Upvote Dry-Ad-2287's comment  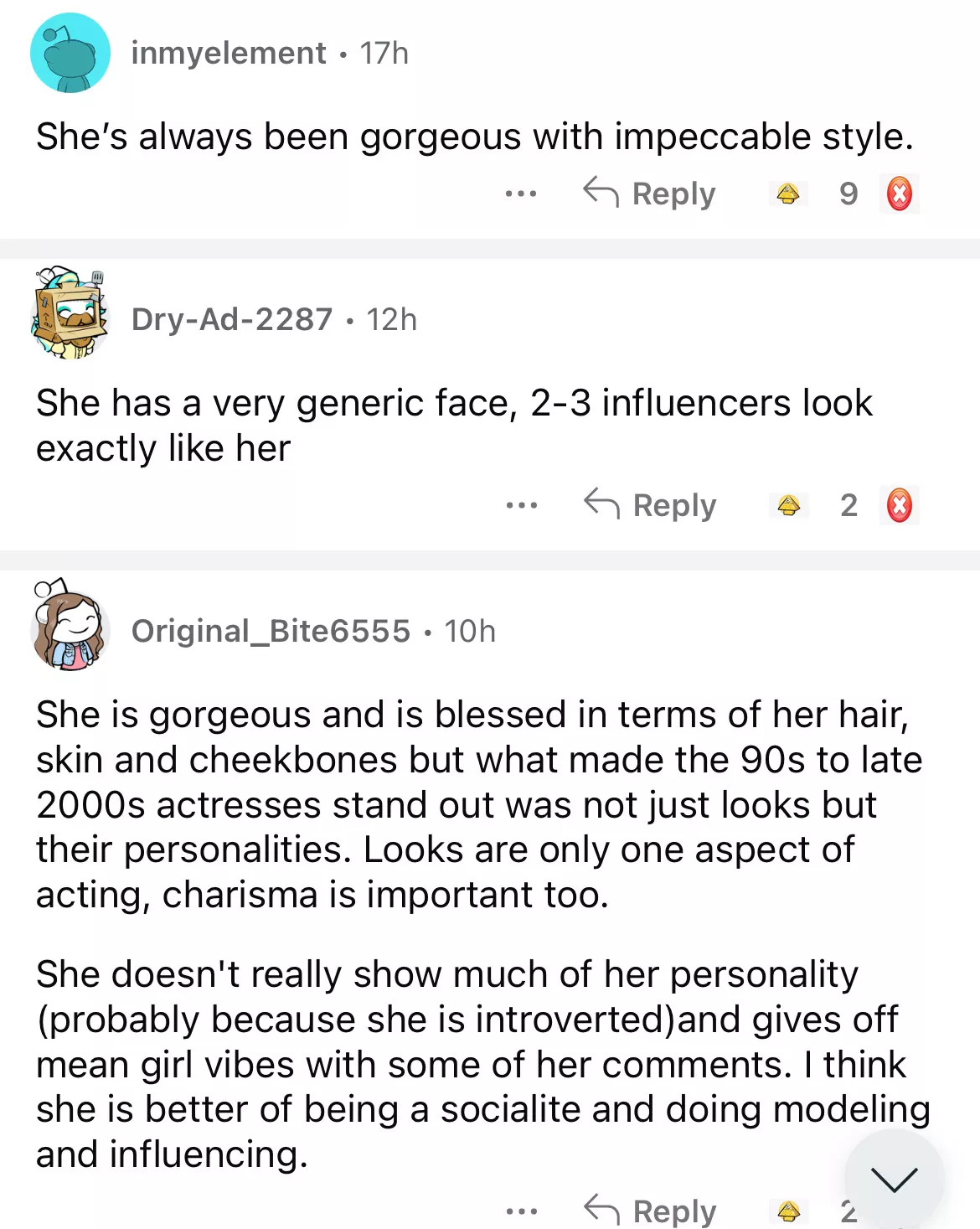[x=788, y=506]
